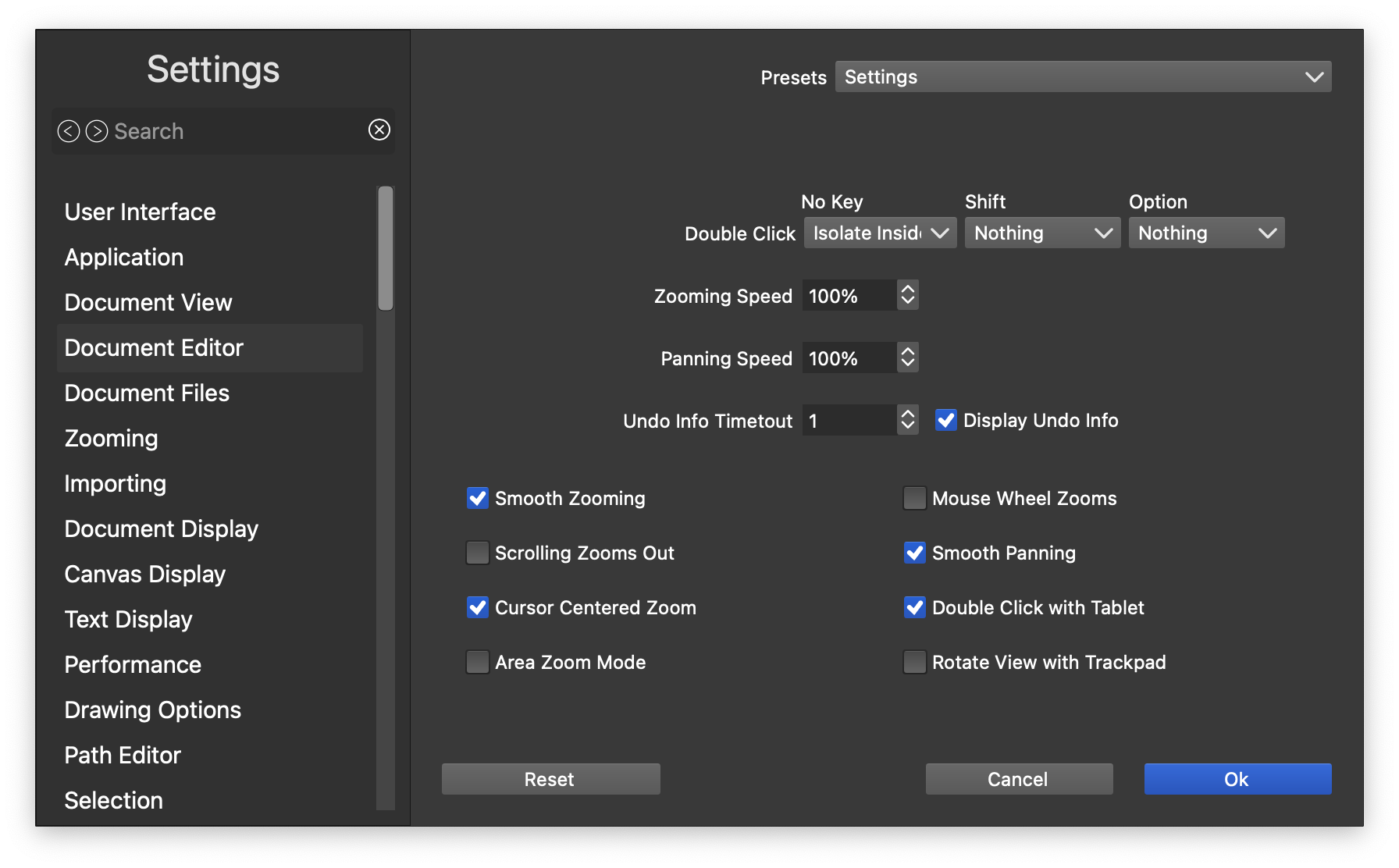This screenshot has height=868, width=1399.
Task: Click the search forward arrow icon
Action: pos(97,131)
